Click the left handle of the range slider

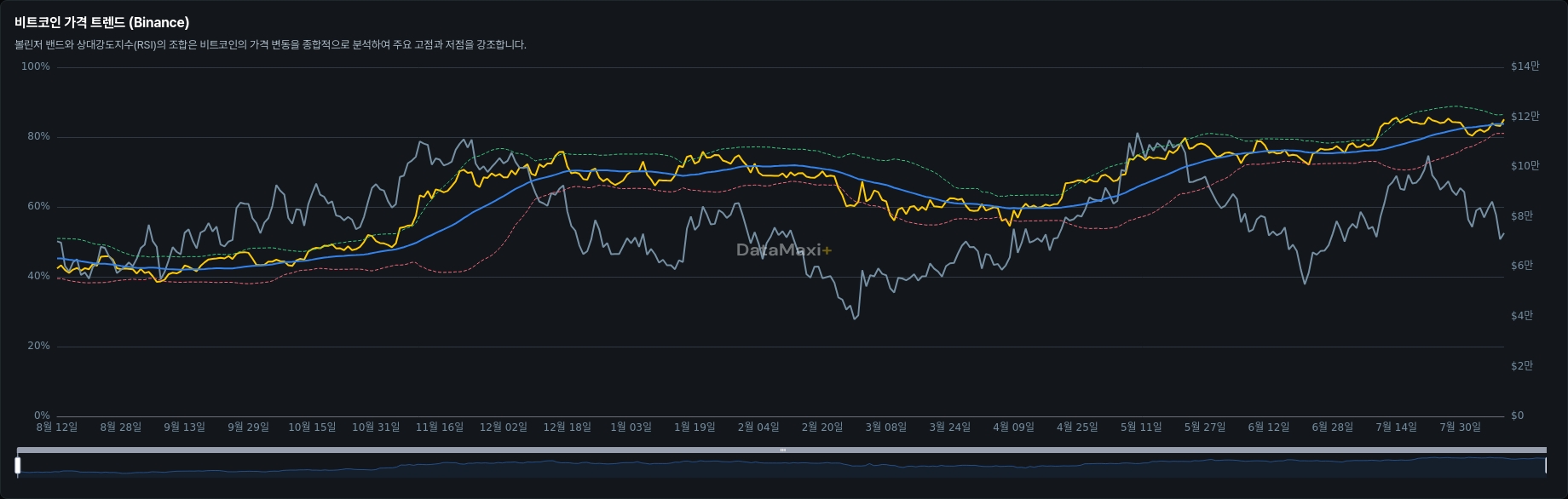[18, 466]
